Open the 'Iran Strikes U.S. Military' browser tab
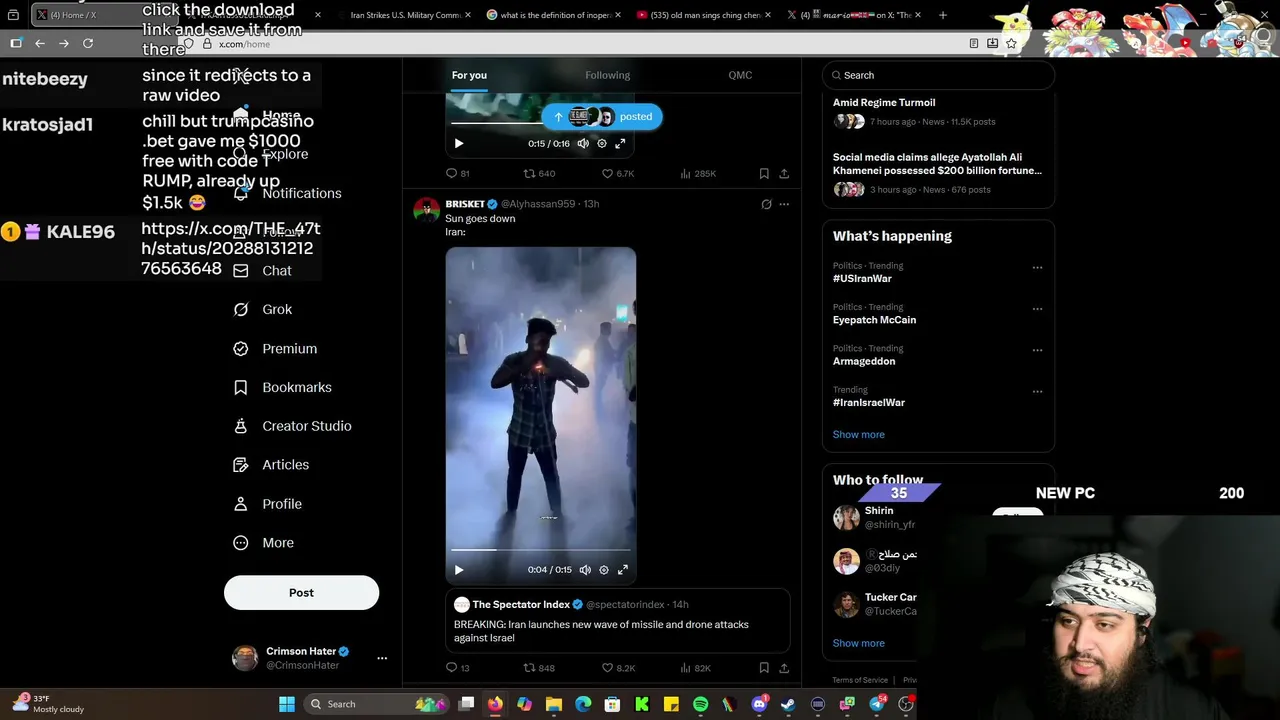Screen dimensions: 1280x720 click(x=403, y=15)
